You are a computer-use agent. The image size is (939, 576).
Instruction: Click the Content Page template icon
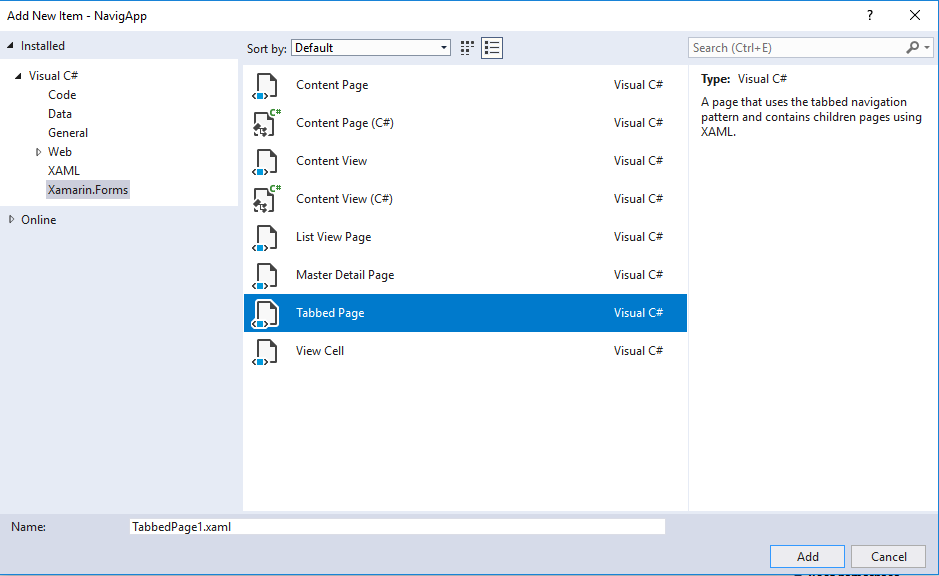point(265,86)
